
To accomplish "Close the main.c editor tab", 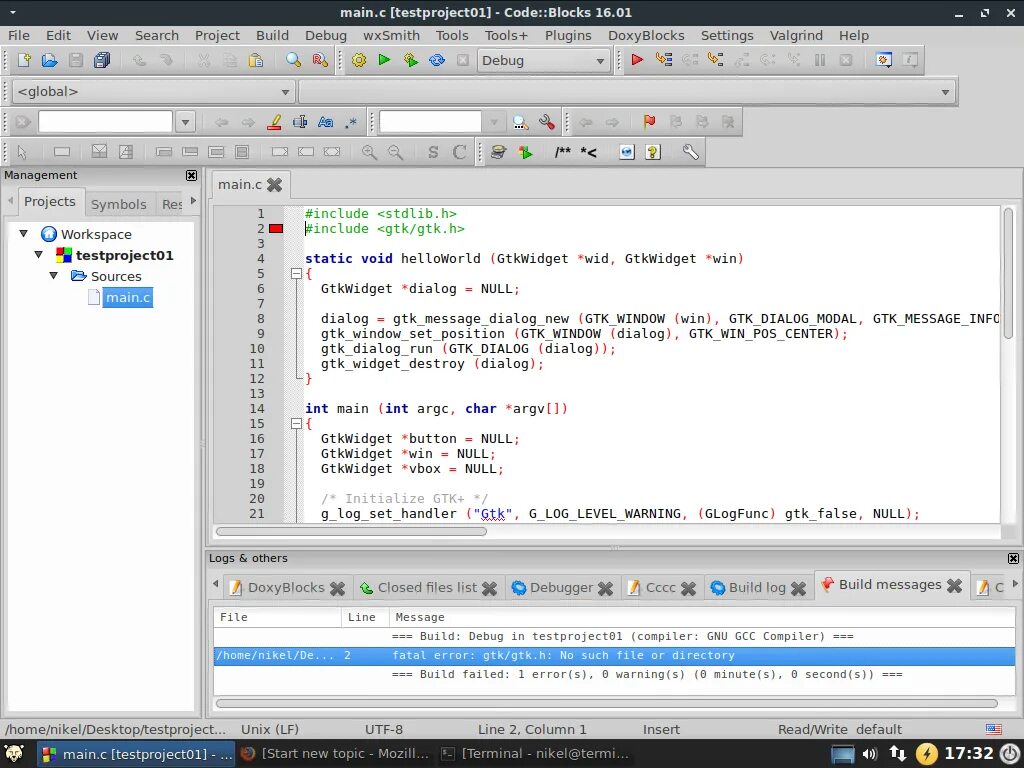I will pyautogui.click(x=275, y=185).
